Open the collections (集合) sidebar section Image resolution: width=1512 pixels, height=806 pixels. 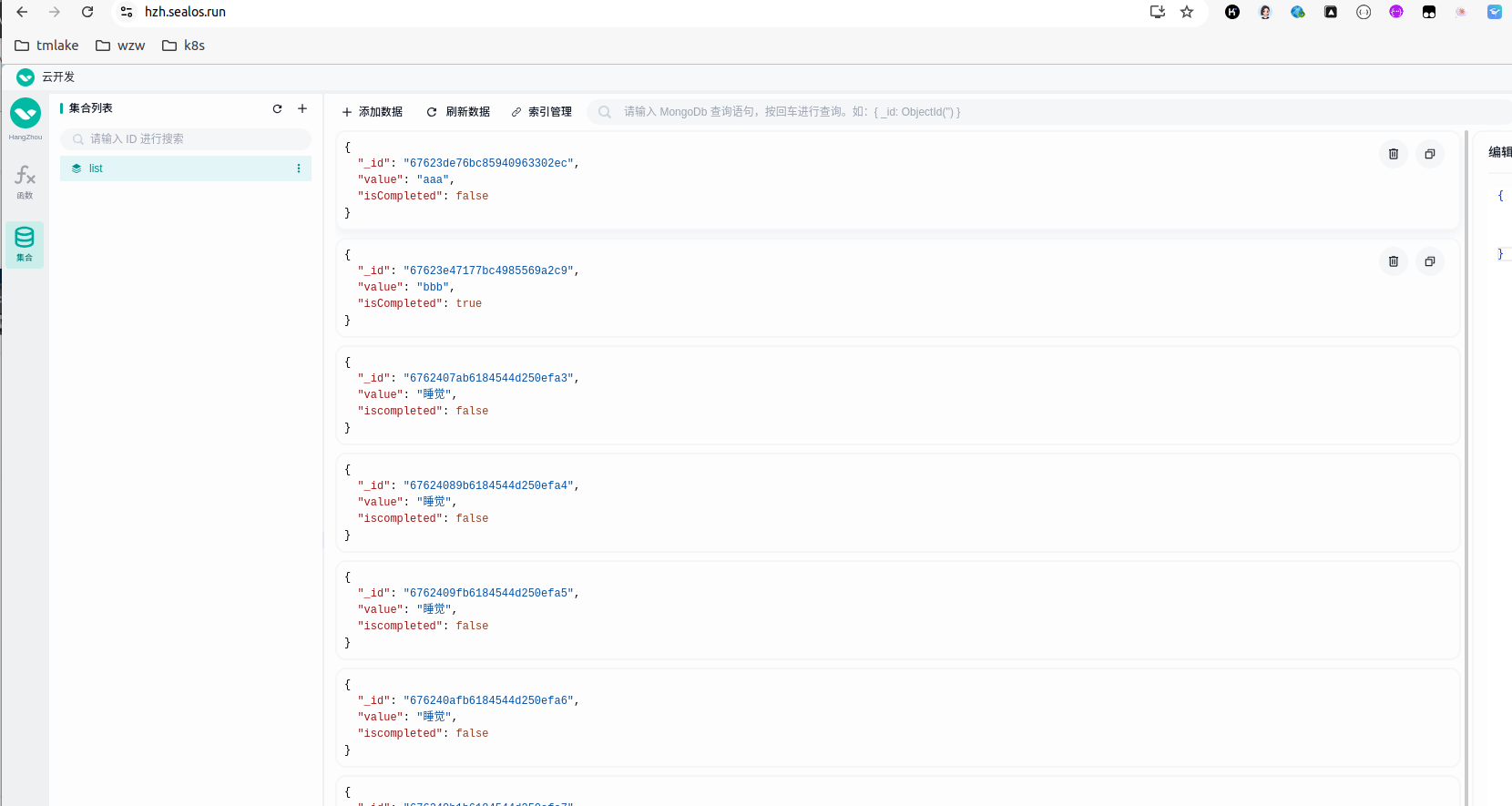pyautogui.click(x=25, y=244)
